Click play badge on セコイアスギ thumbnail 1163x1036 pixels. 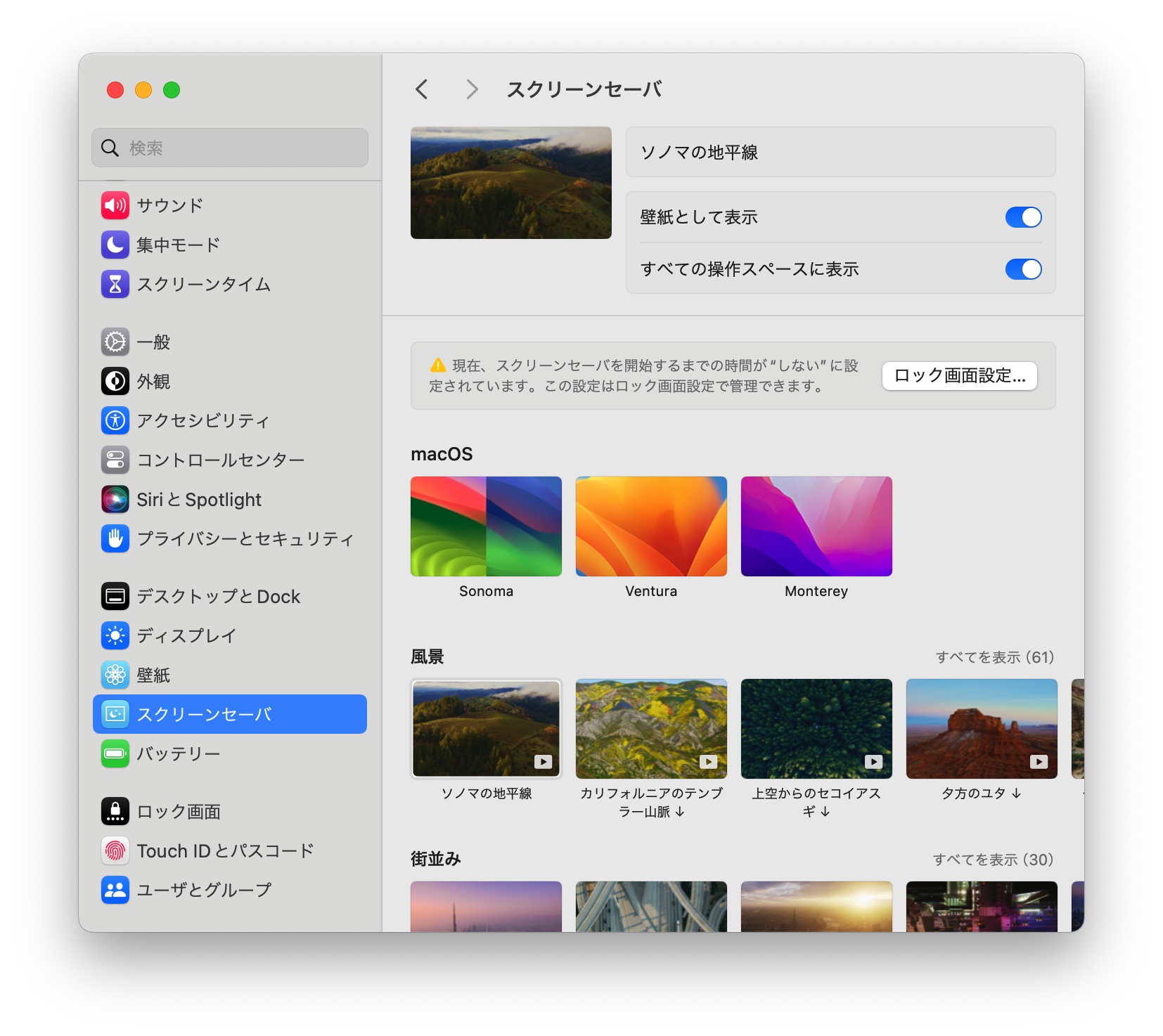[873, 761]
